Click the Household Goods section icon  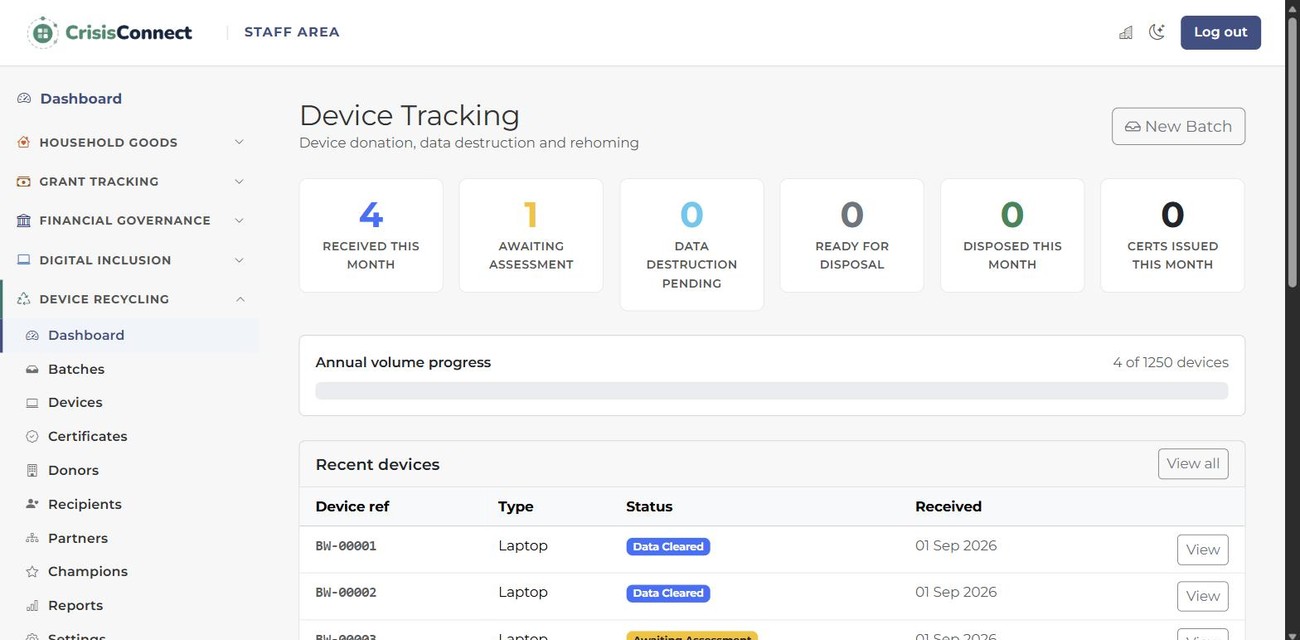(24, 142)
